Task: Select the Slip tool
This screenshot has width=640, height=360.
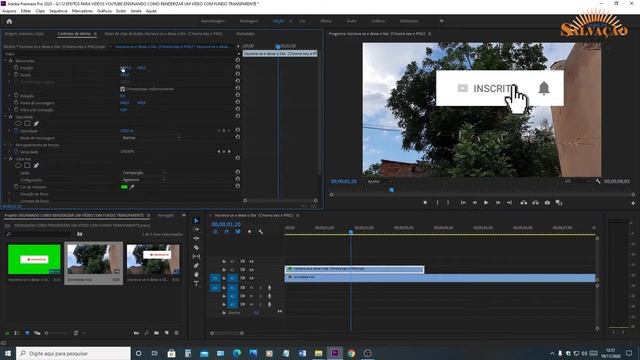Action: coord(196,256)
